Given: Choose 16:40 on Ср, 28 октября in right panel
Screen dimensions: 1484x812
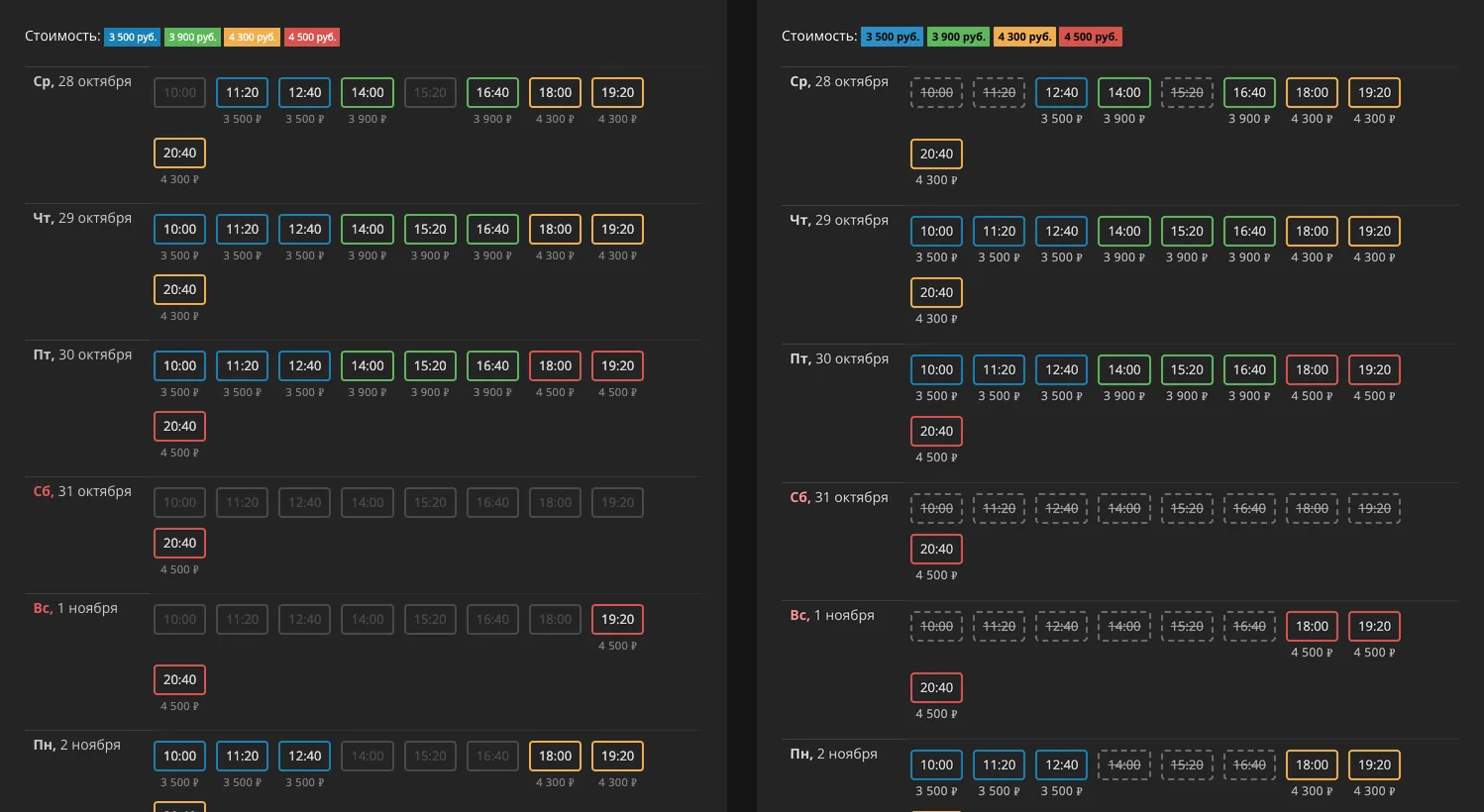Looking at the screenshot, I should click(x=1249, y=92).
